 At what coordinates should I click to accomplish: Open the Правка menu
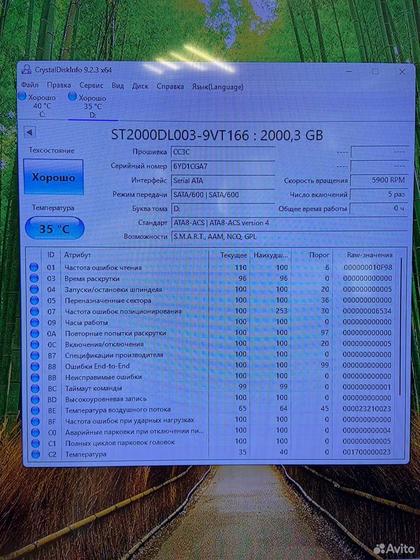tap(59, 85)
